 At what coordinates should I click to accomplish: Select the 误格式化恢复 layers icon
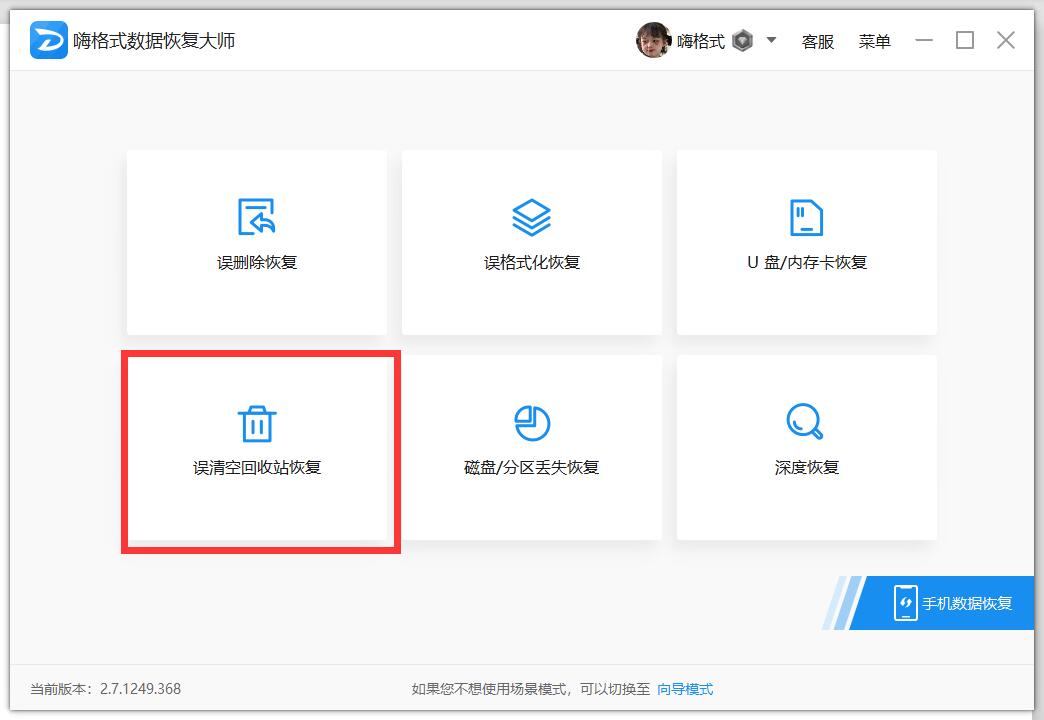[531, 217]
